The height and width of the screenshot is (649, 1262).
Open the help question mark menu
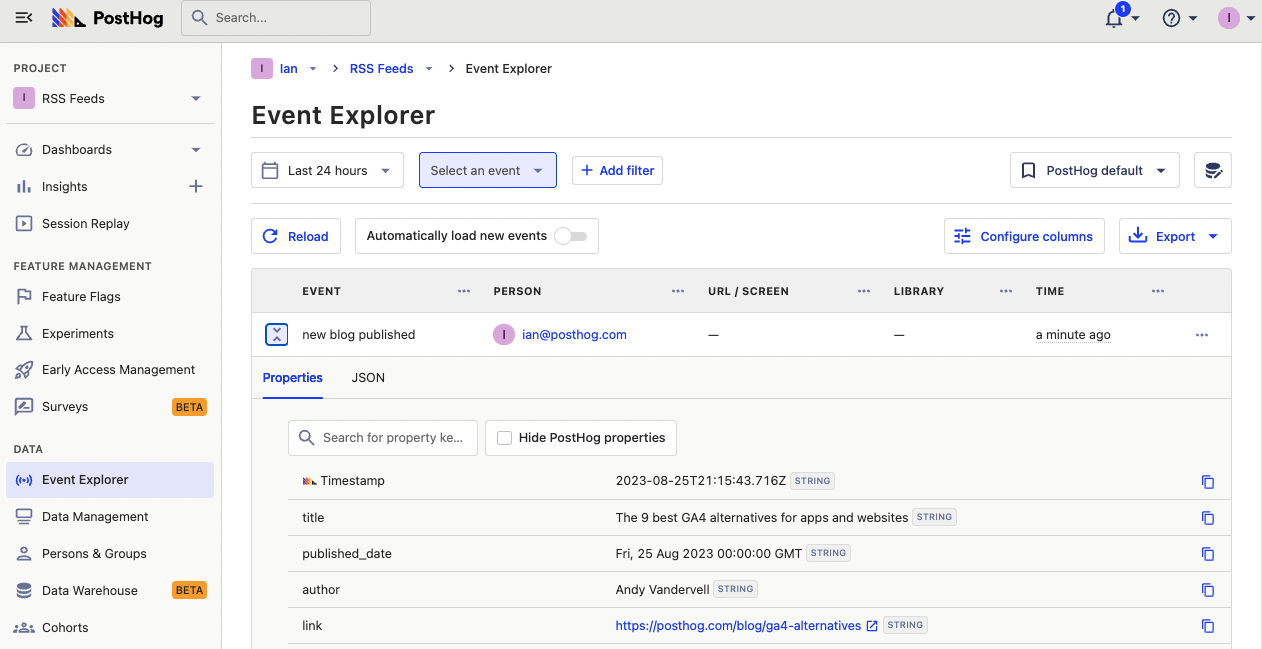(x=1172, y=18)
